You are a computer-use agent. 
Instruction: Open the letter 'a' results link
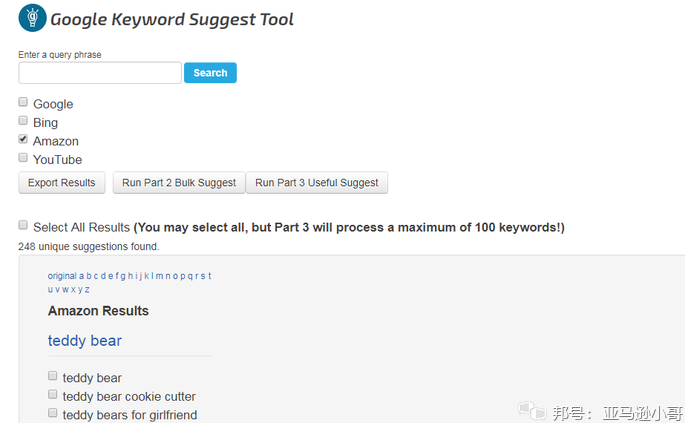(82, 276)
